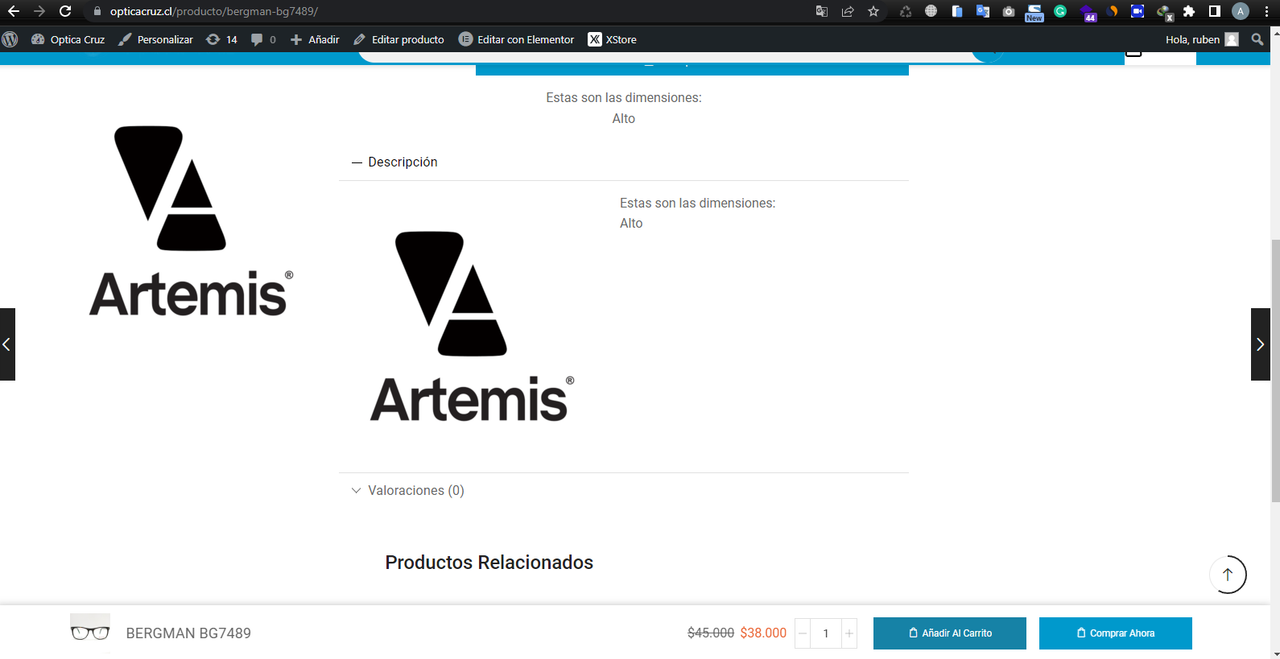Viewport: 1280px width, 659px height.
Task: Open the blue video recorder extension
Action: (x=1137, y=12)
